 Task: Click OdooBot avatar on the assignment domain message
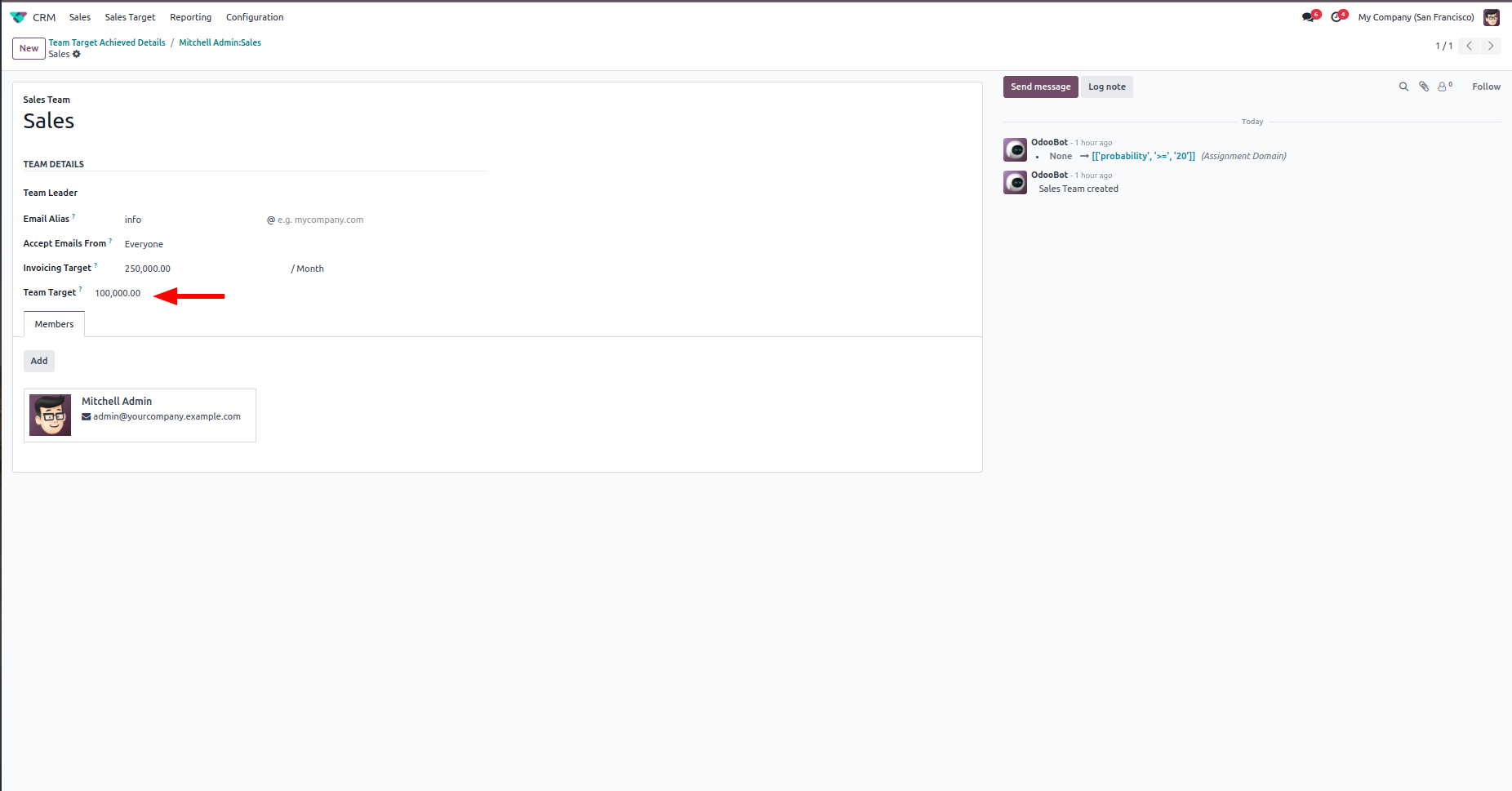[1015, 149]
